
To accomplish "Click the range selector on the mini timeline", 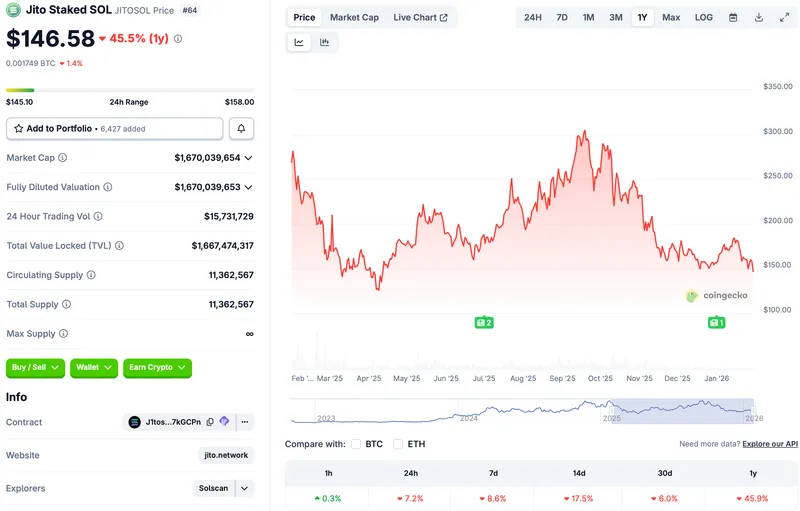I will pyautogui.click(x=681, y=408).
